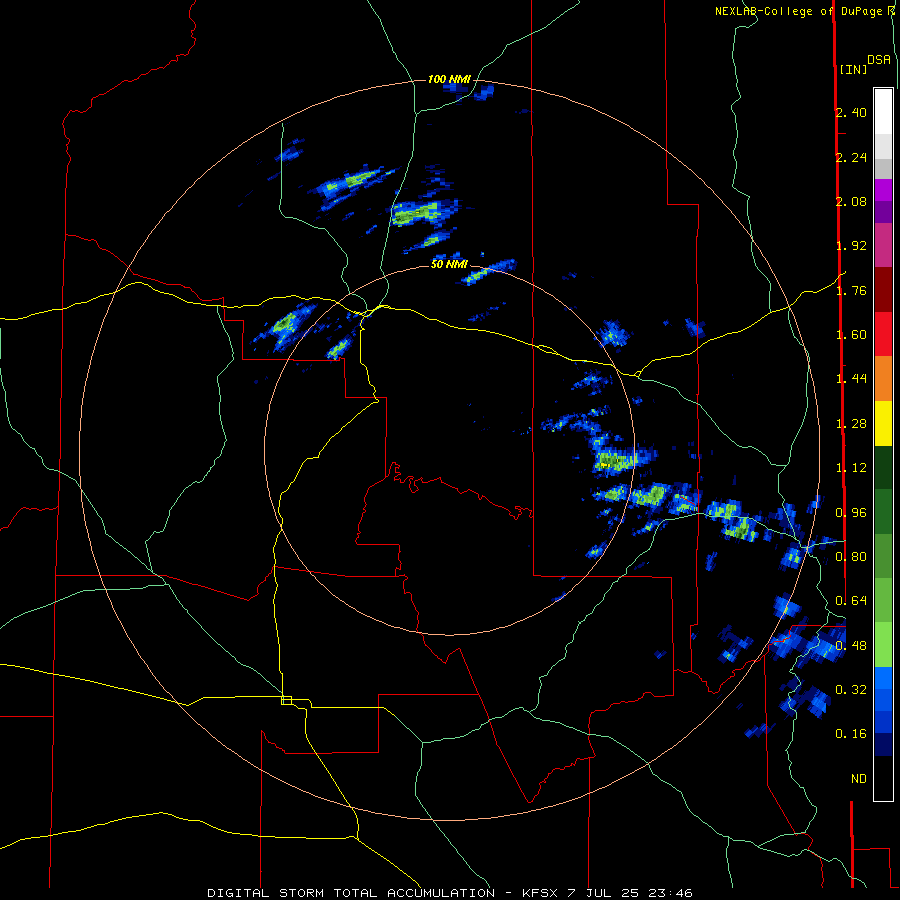Image resolution: width=900 pixels, height=900 pixels.
Task: Click the 2.40 legend value
Action: 851,112
